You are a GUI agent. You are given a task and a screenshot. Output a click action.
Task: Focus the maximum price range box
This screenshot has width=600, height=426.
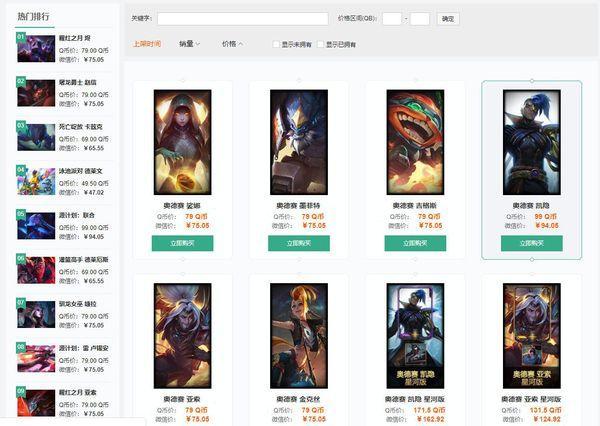[420, 19]
